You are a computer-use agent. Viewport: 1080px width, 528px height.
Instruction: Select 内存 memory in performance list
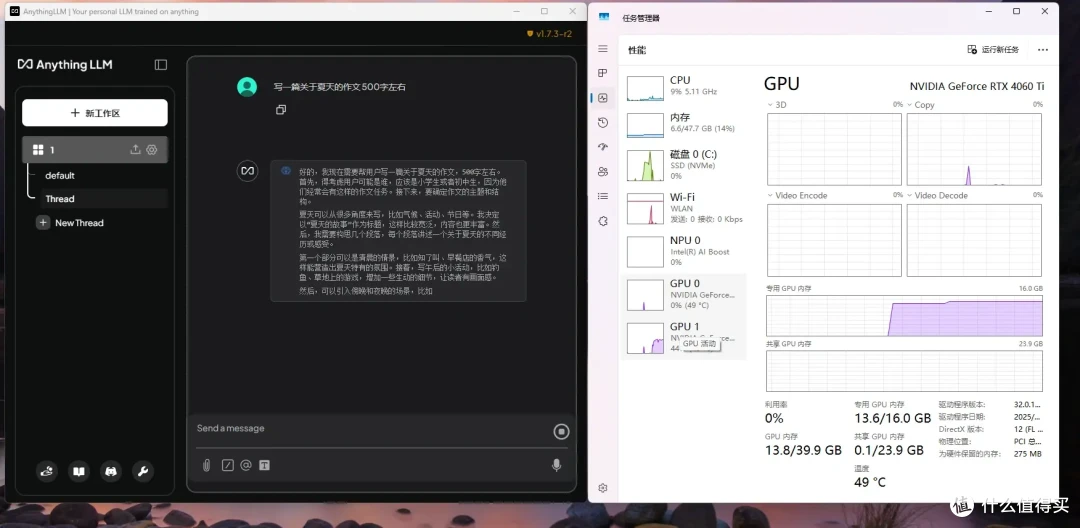[x=684, y=123]
